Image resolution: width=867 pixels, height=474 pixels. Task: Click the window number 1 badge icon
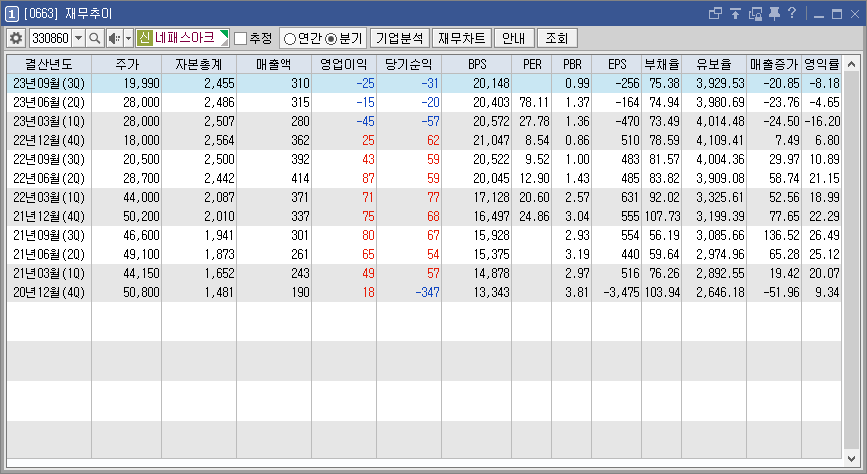12,13
